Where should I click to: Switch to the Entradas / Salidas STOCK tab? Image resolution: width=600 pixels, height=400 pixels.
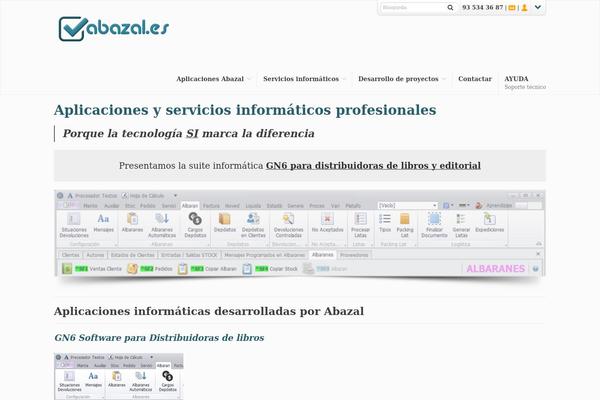tap(189, 255)
